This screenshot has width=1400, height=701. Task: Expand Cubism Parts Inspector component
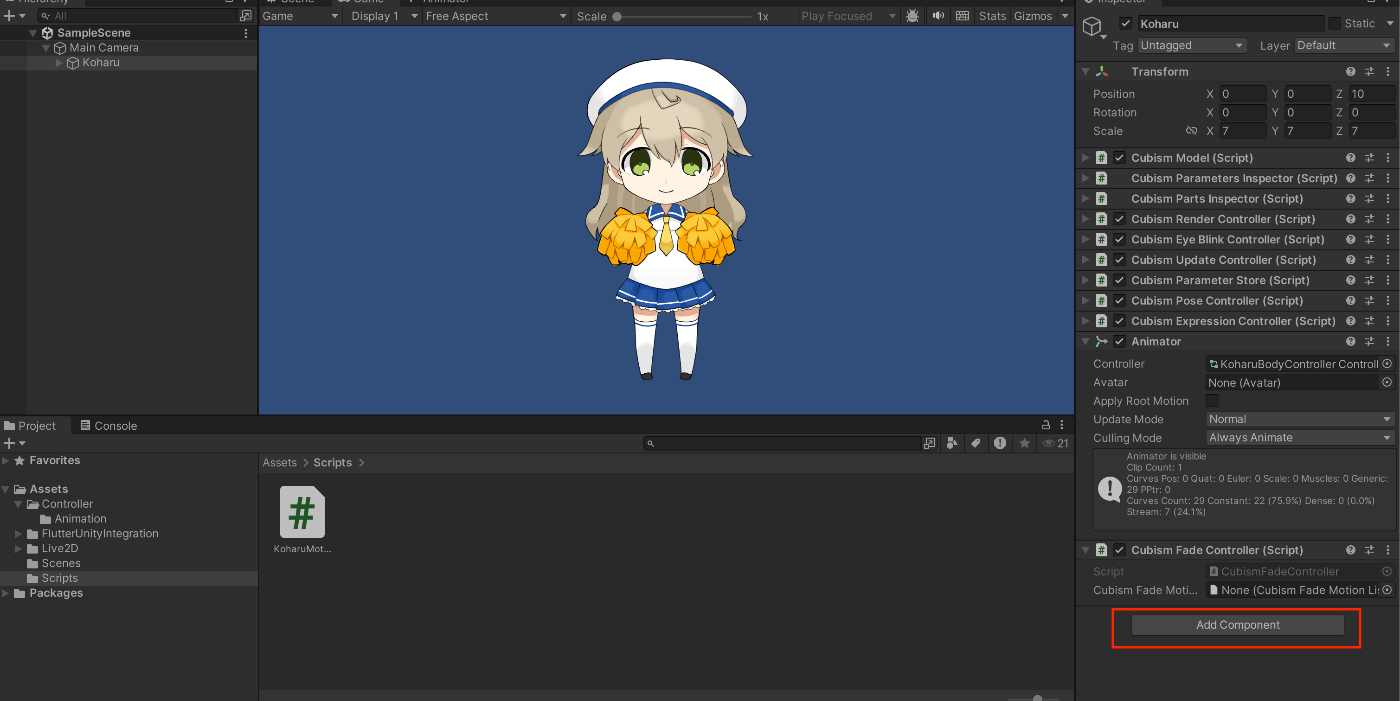pyautogui.click(x=1086, y=199)
